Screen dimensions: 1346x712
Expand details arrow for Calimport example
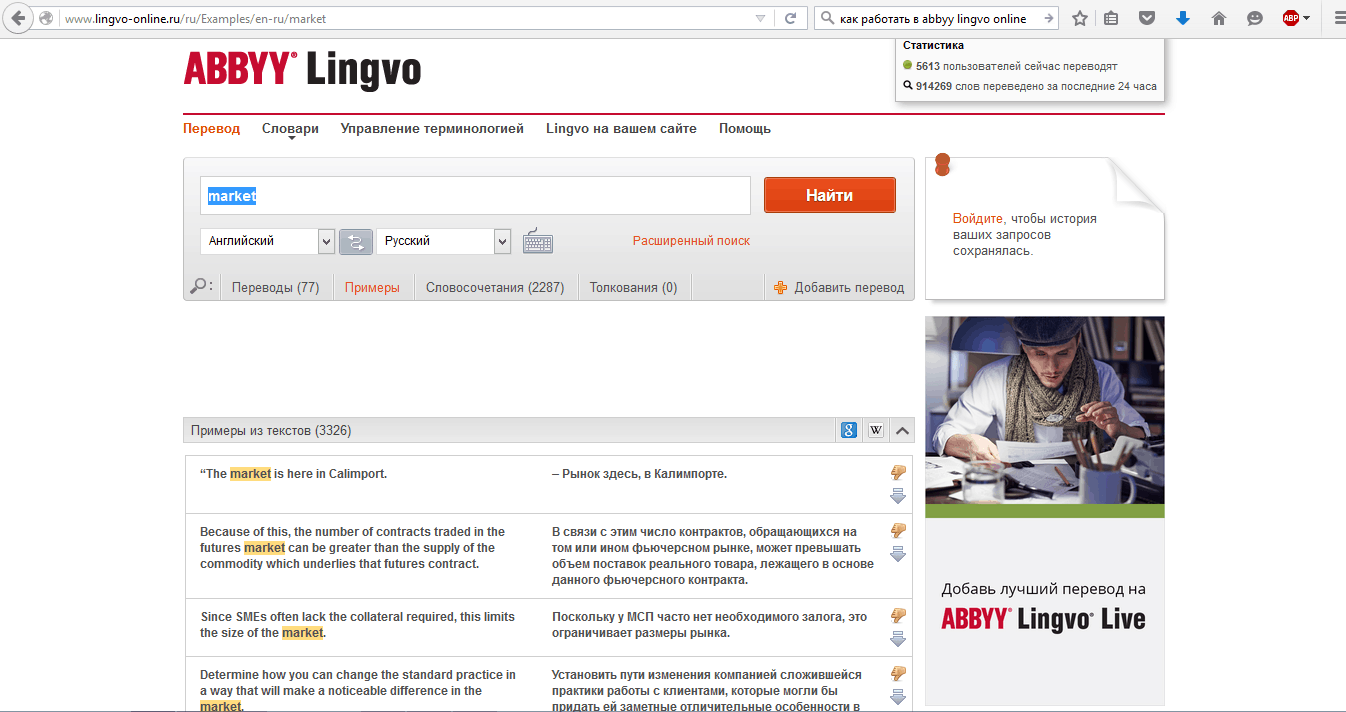pyautogui.click(x=897, y=496)
